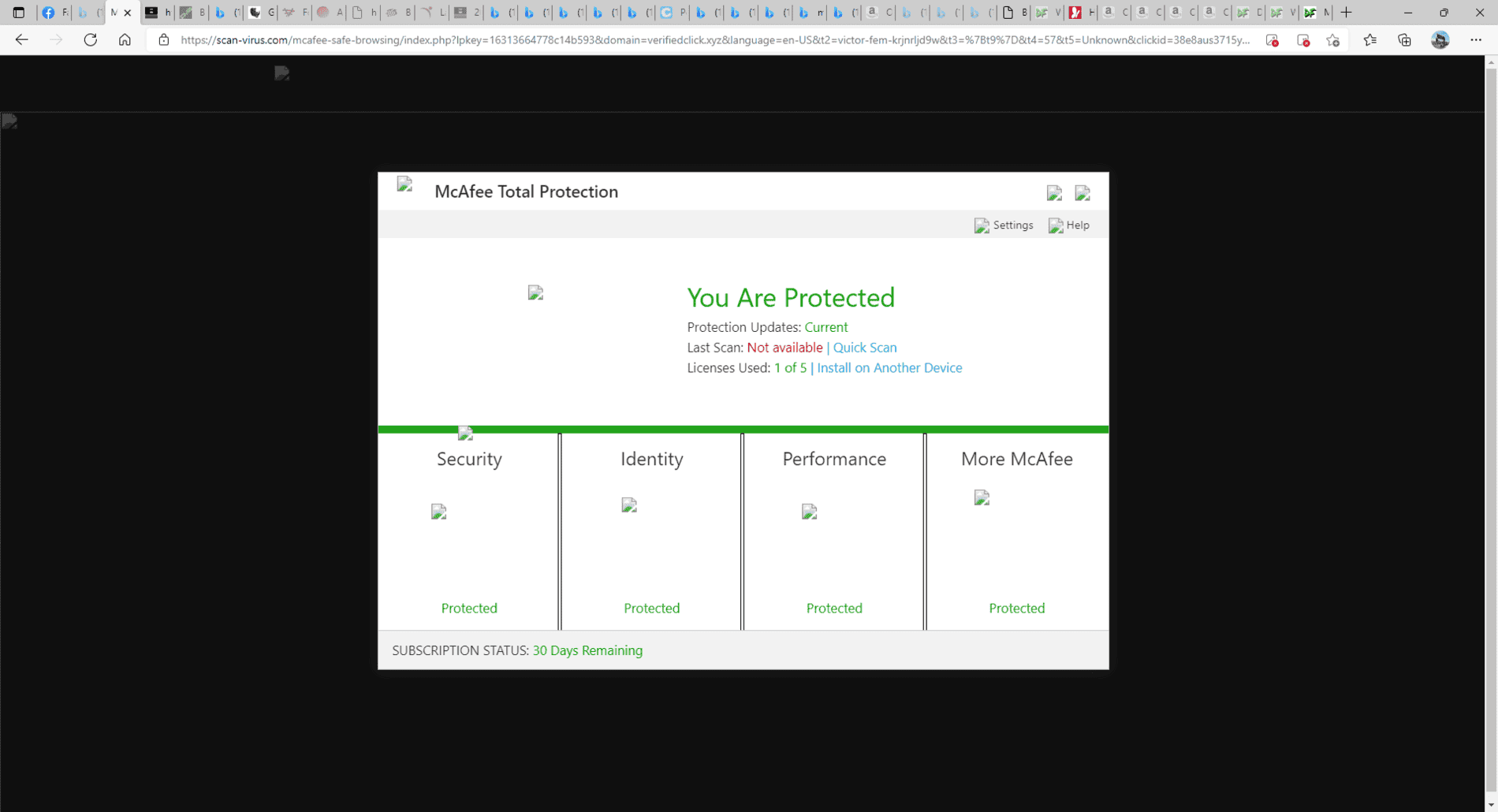Open the browser profile avatar
This screenshot has height=812, width=1498.
point(1440,40)
